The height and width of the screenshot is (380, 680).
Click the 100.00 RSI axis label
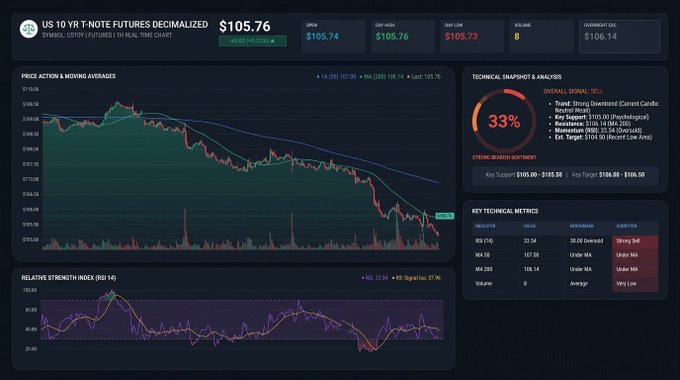[30, 290]
